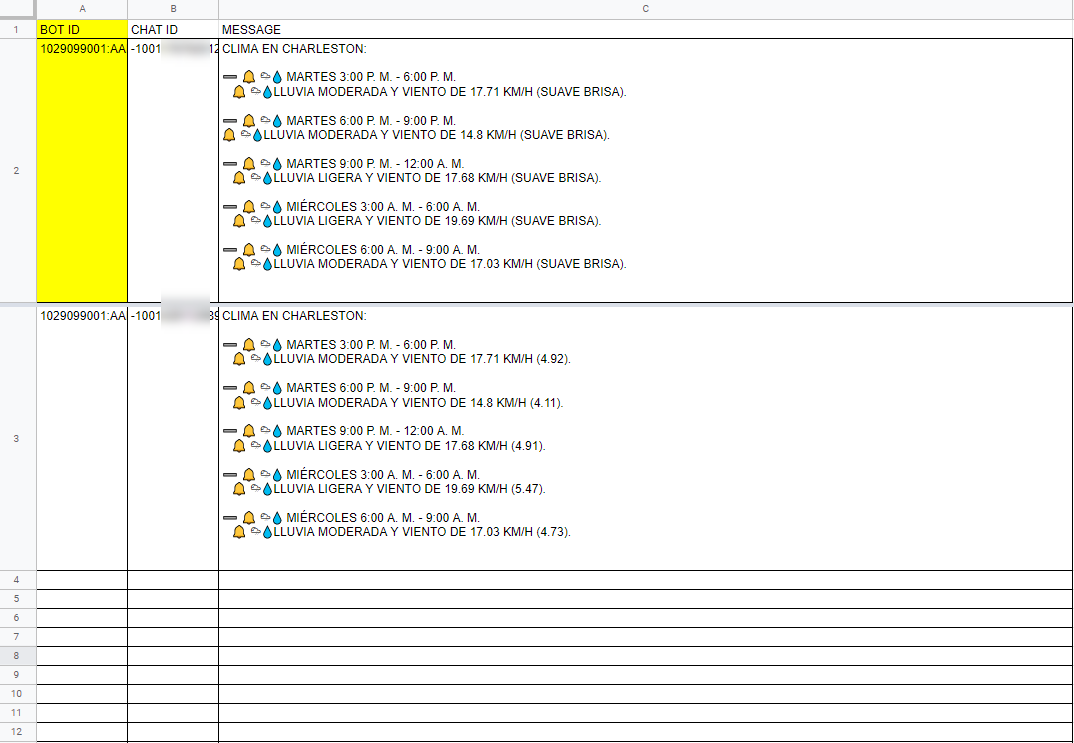Select row 11 header

(18, 713)
